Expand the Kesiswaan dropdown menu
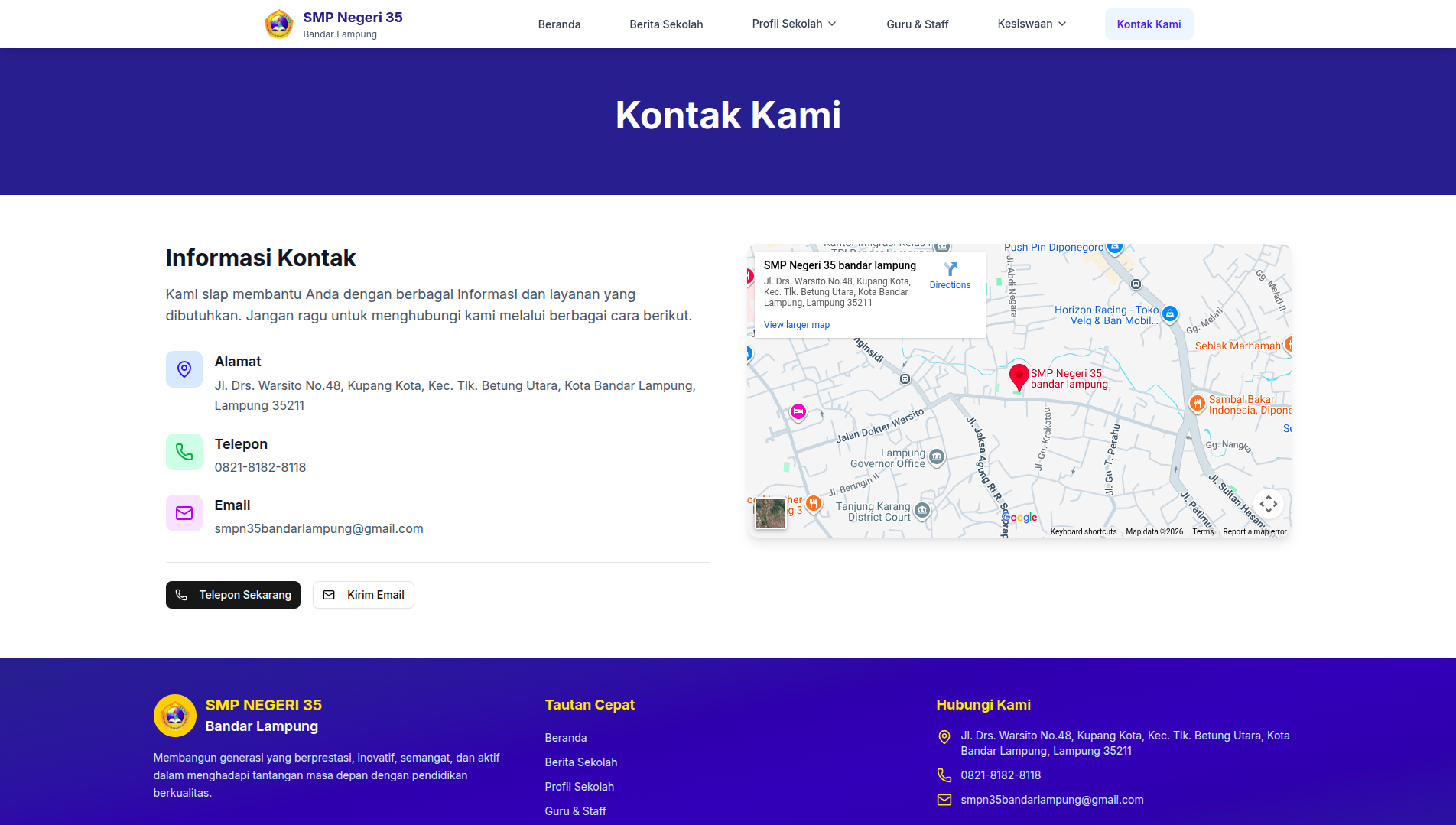The width and height of the screenshot is (1456, 825). (x=1032, y=24)
